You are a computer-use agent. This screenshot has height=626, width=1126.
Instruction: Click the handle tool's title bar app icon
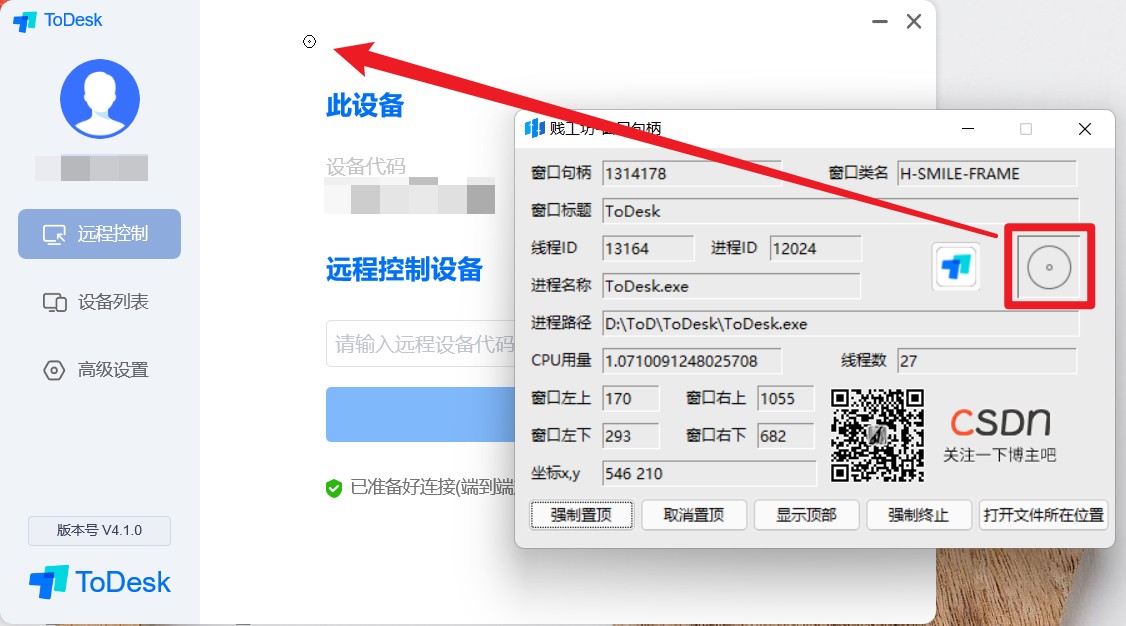[x=535, y=129]
